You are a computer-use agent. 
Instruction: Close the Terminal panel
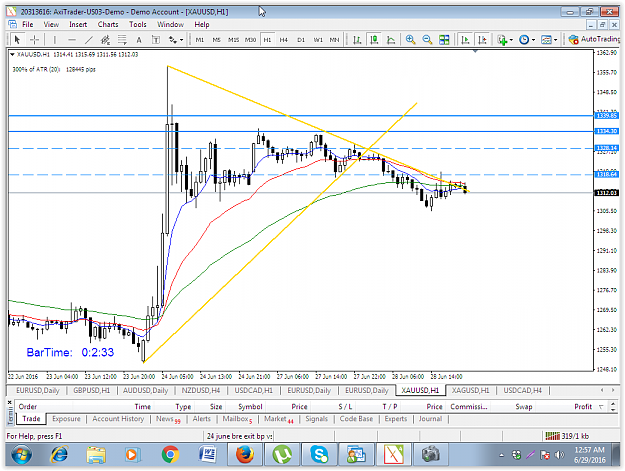(10, 402)
